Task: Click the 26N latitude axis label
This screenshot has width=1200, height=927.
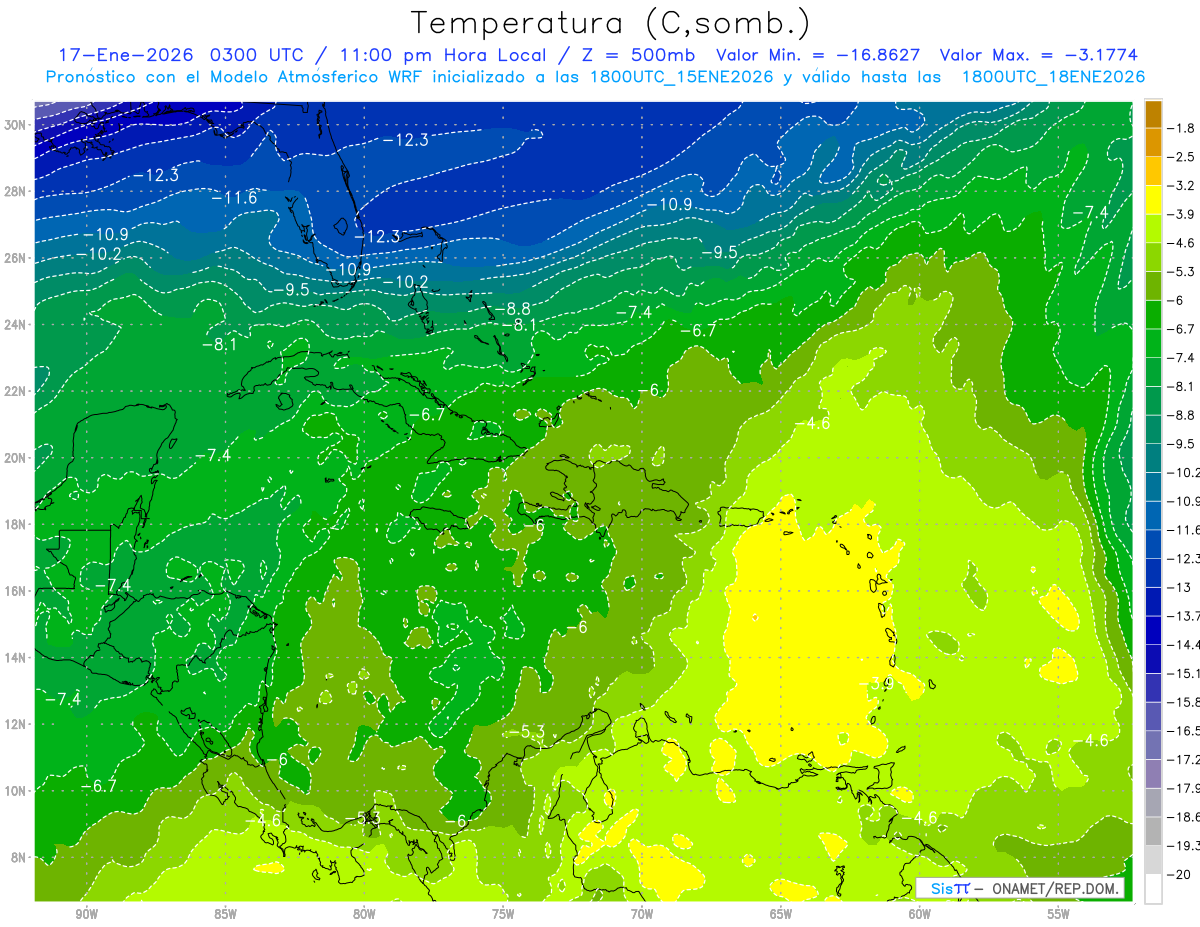Action: click(15, 258)
